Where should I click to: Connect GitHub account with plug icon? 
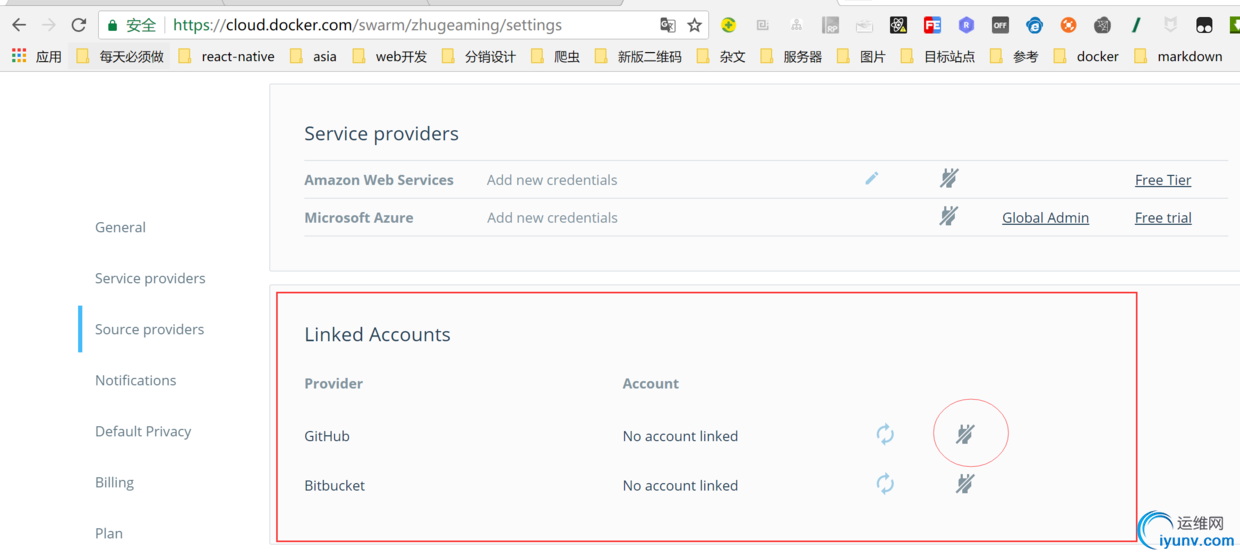965,434
